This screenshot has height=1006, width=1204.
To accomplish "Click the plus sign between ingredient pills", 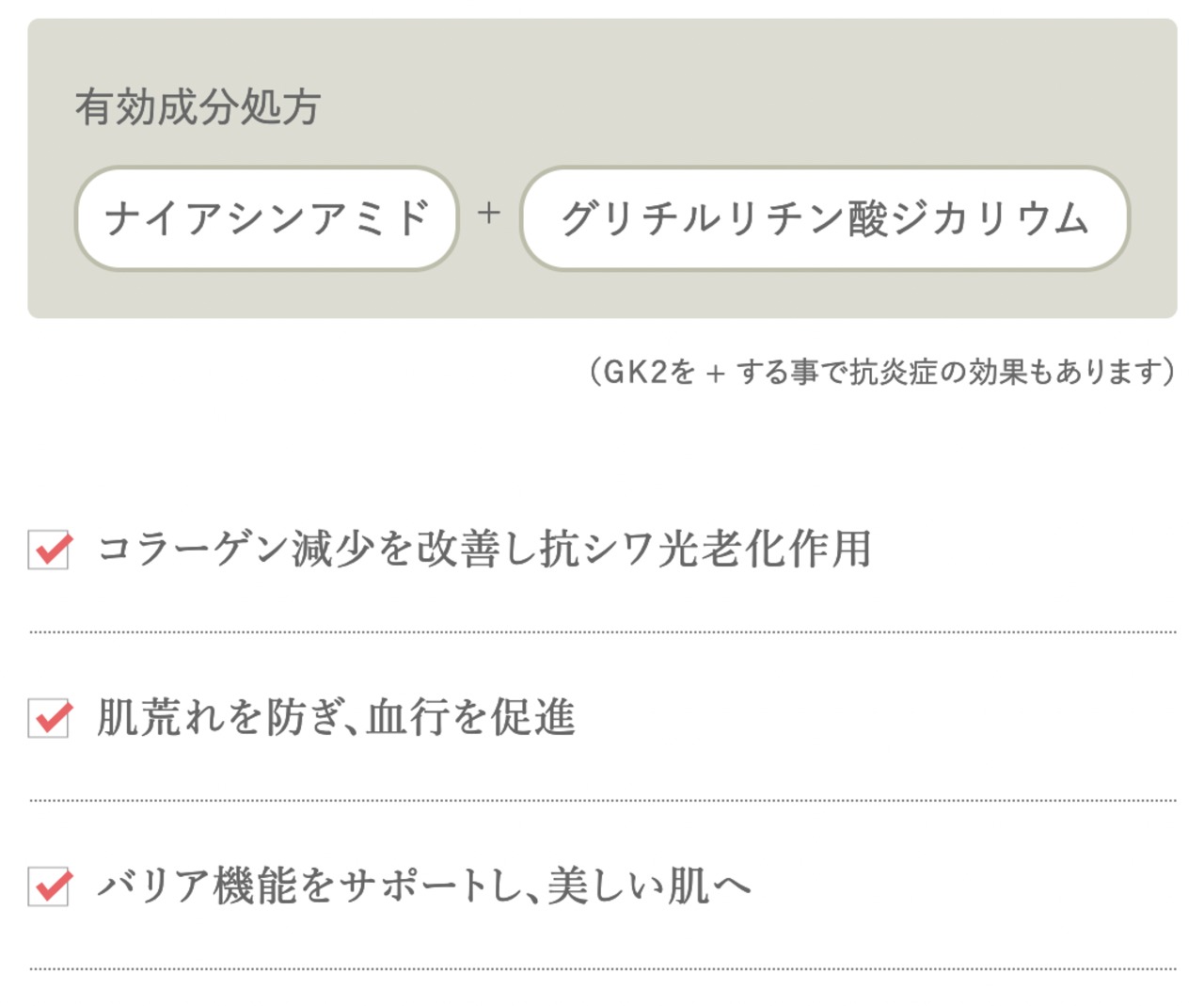I will (x=488, y=214).
